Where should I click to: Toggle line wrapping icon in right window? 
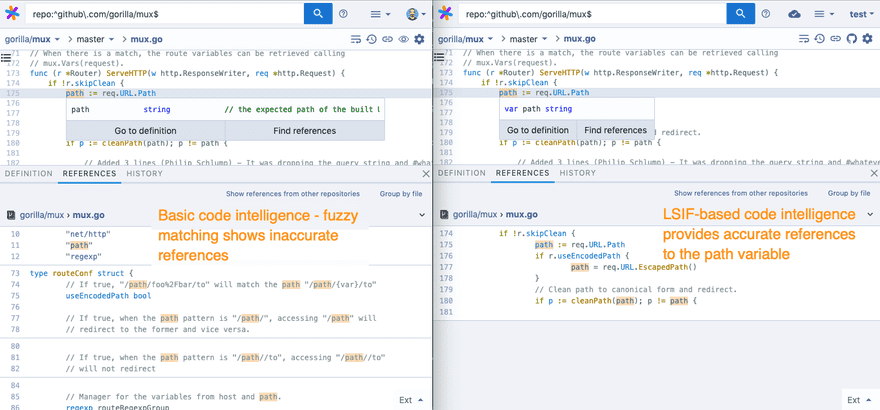(x=804, y=39)
